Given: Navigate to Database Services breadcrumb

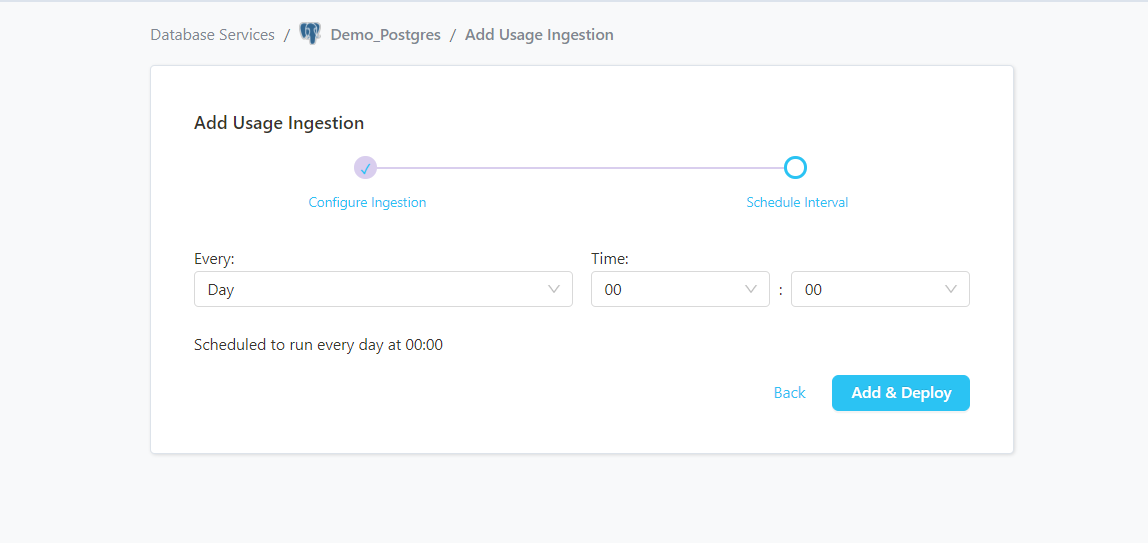Looking at the screenshot, I should [x=212, y=35].
